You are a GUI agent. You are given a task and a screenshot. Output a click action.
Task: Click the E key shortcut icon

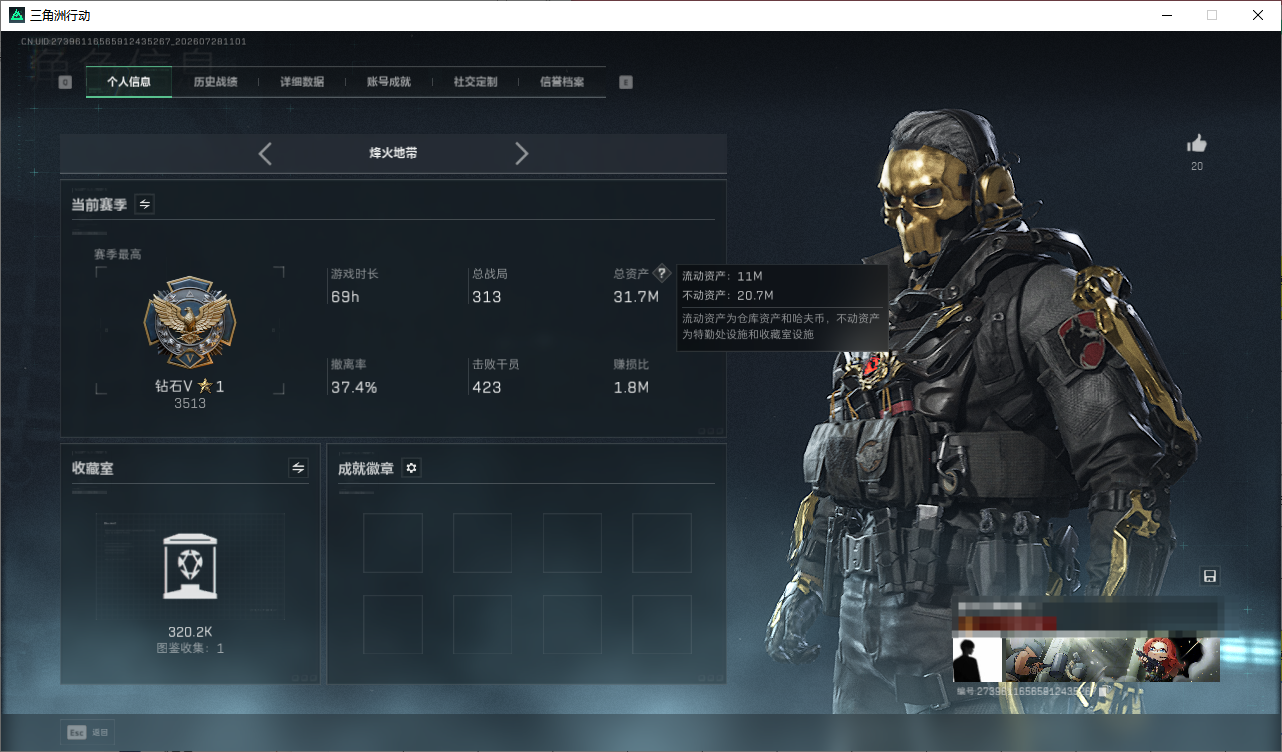626,82
